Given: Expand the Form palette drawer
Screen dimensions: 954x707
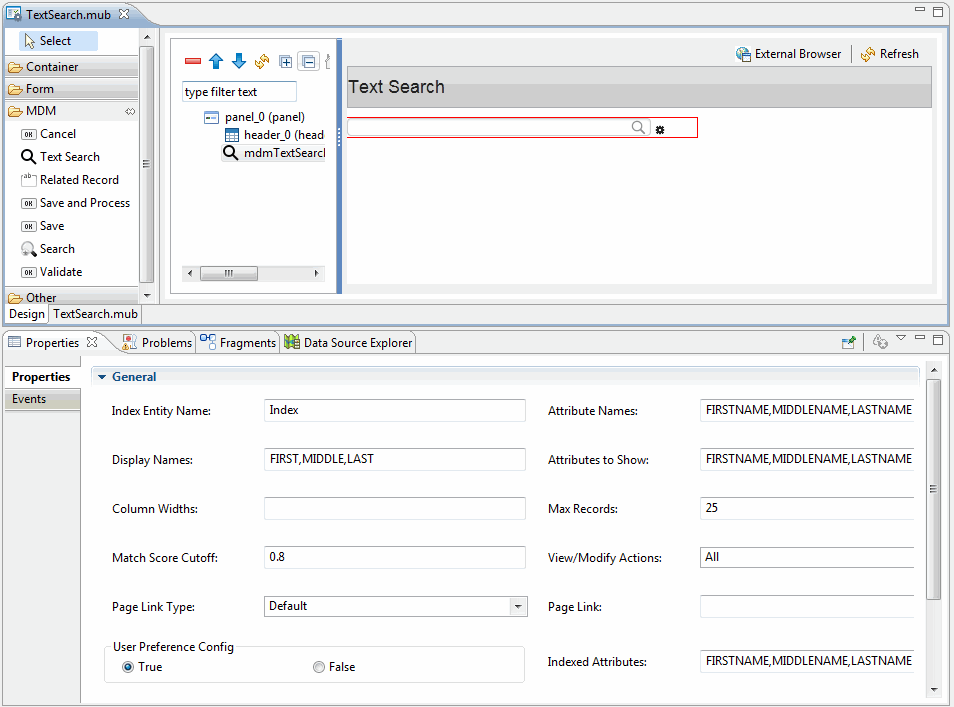Looking at the screenshot, I should coord(72,89).
